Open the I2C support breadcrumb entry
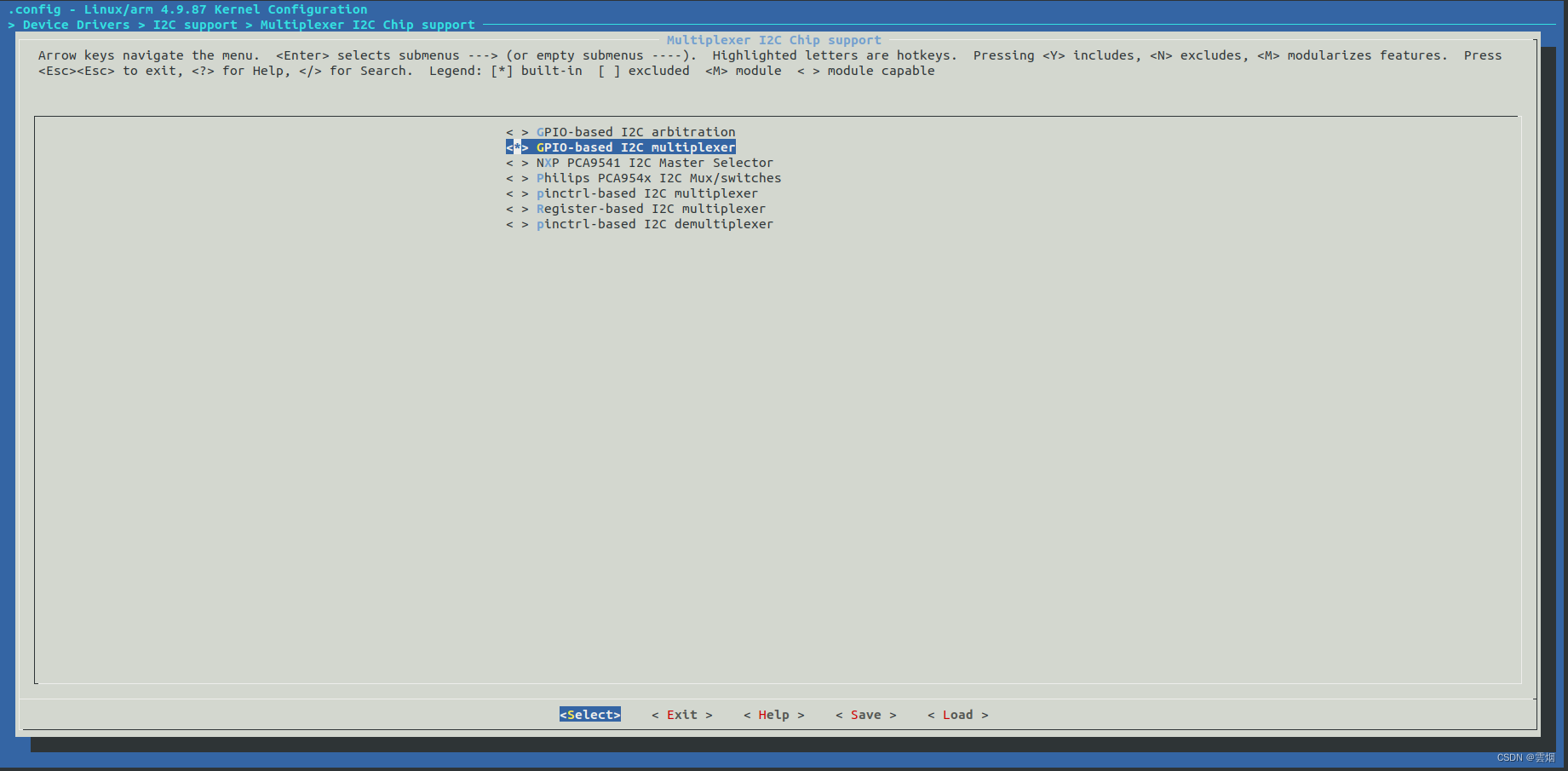 [195, 24]
